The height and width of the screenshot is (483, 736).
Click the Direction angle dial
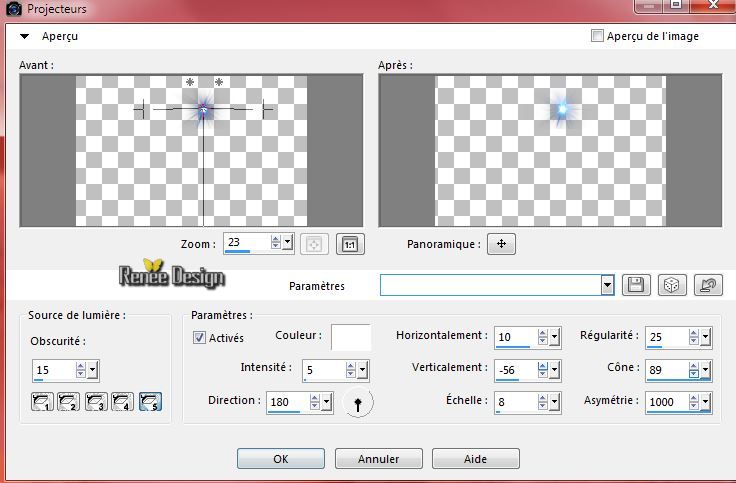(358, 403)
